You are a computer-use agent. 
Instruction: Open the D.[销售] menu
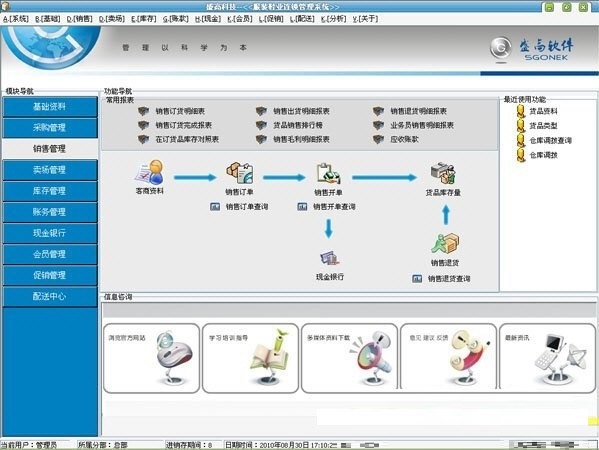pos(79,19)
